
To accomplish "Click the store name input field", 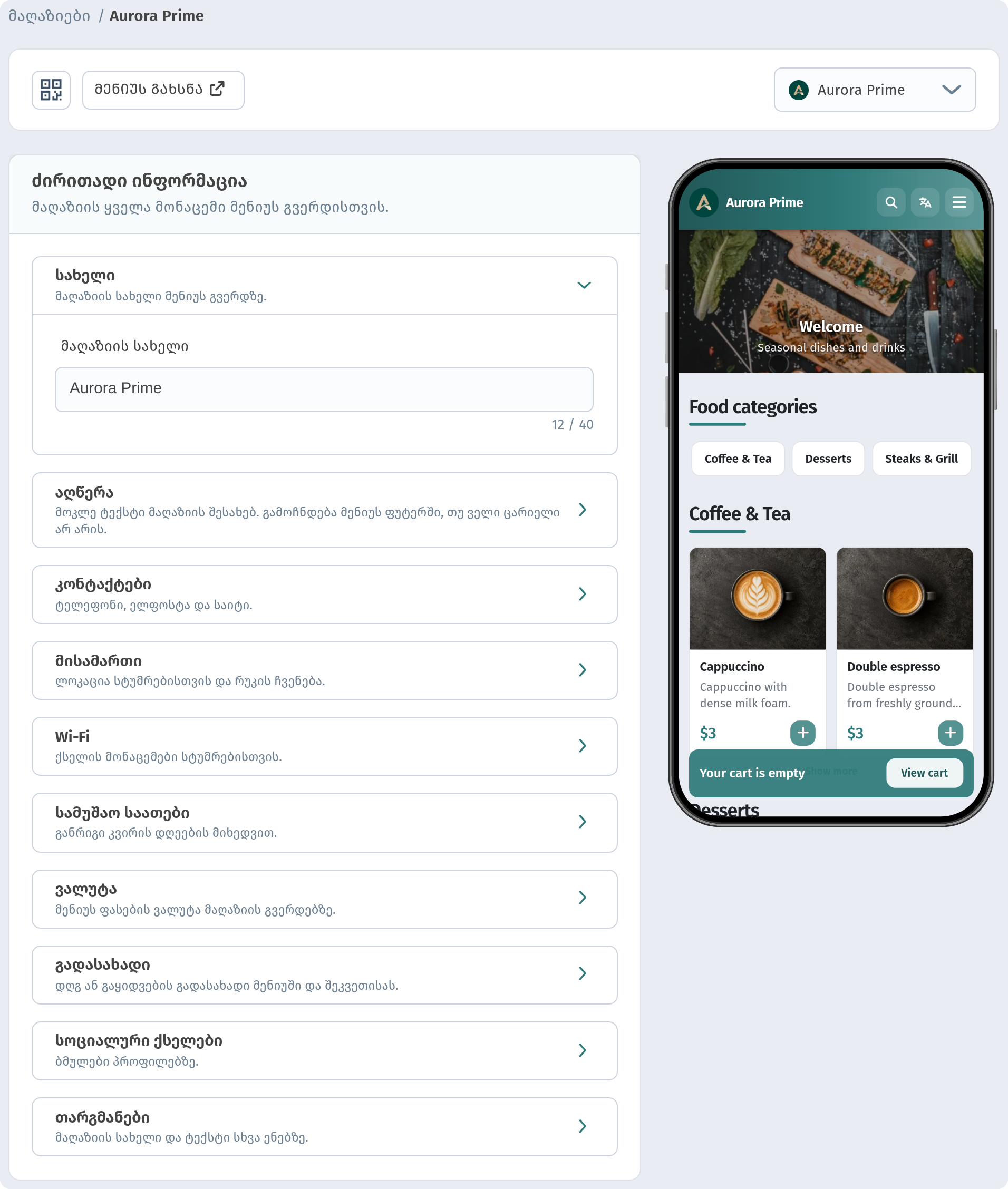I will click(x=324, y=389).
